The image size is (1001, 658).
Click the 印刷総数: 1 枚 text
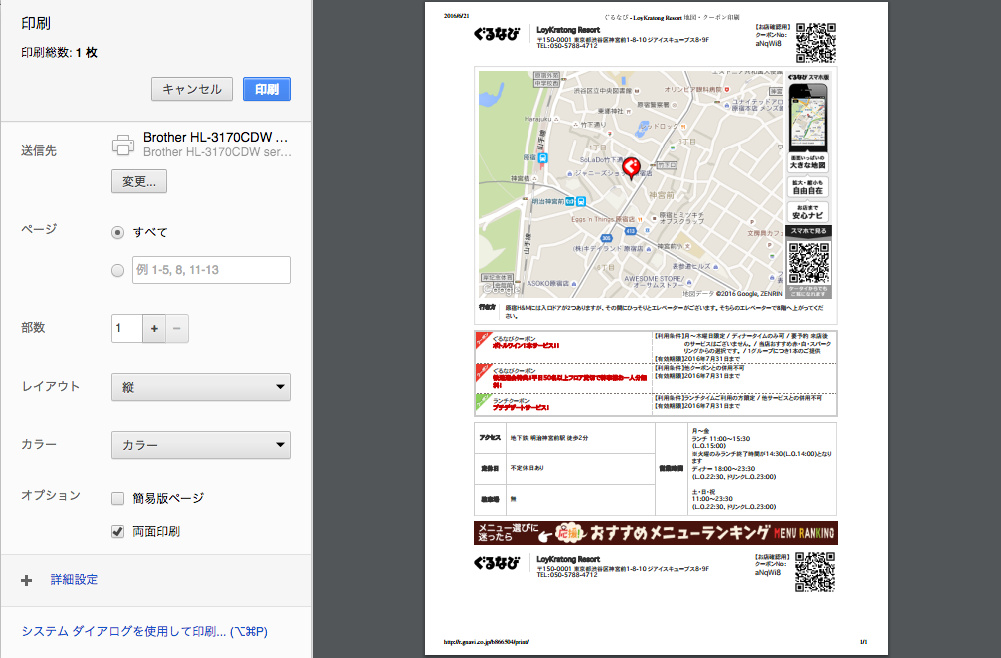(59, 53)
